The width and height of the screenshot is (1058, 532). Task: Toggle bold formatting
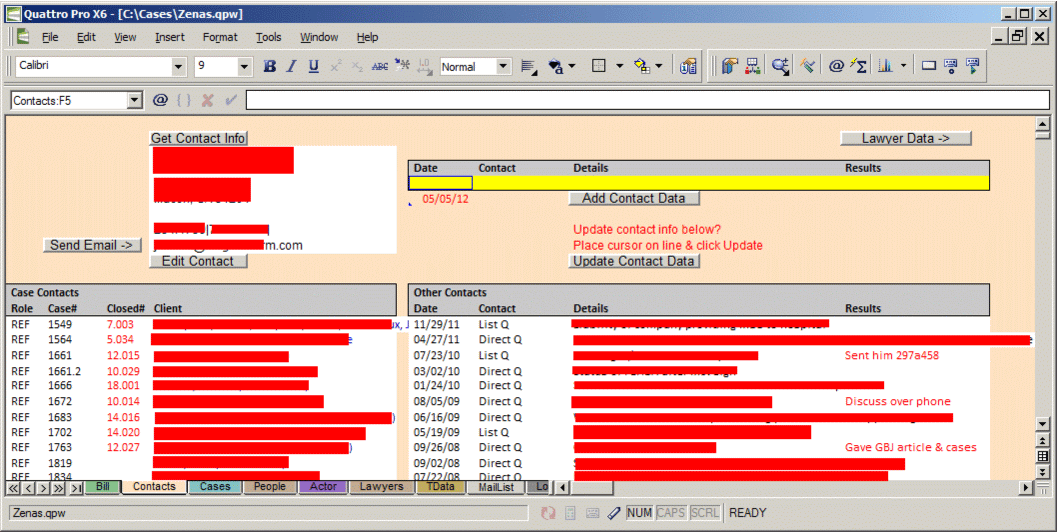click(269, 67)
